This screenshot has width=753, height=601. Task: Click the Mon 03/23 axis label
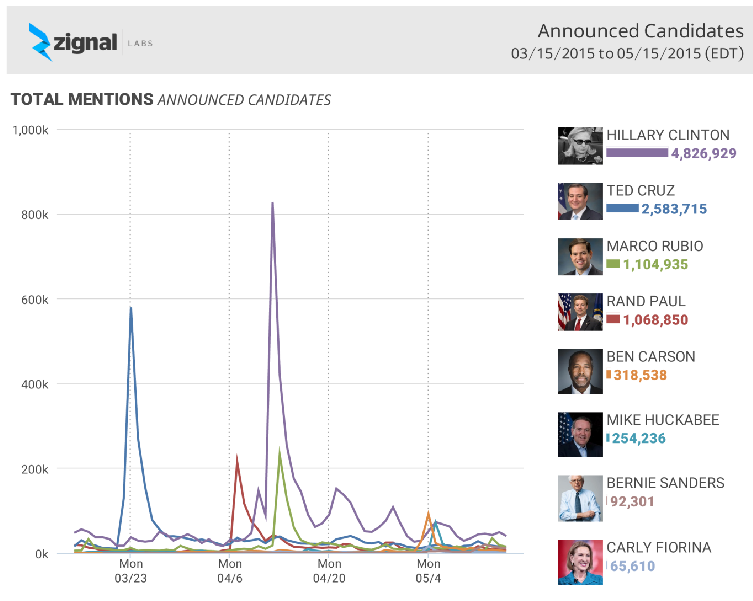(x=130, y=571)
